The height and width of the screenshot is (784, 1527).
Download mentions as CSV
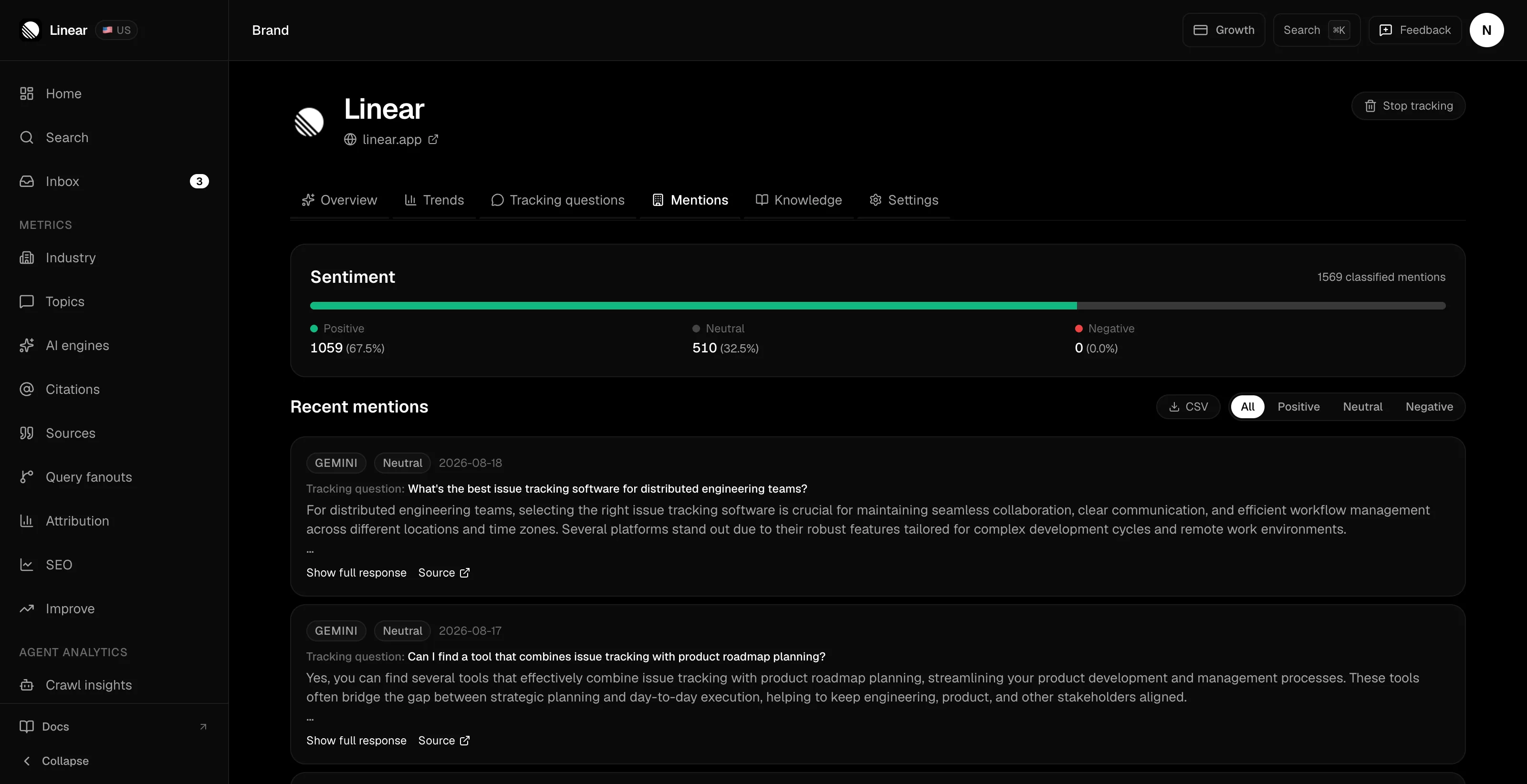(x=1188, y=406)
